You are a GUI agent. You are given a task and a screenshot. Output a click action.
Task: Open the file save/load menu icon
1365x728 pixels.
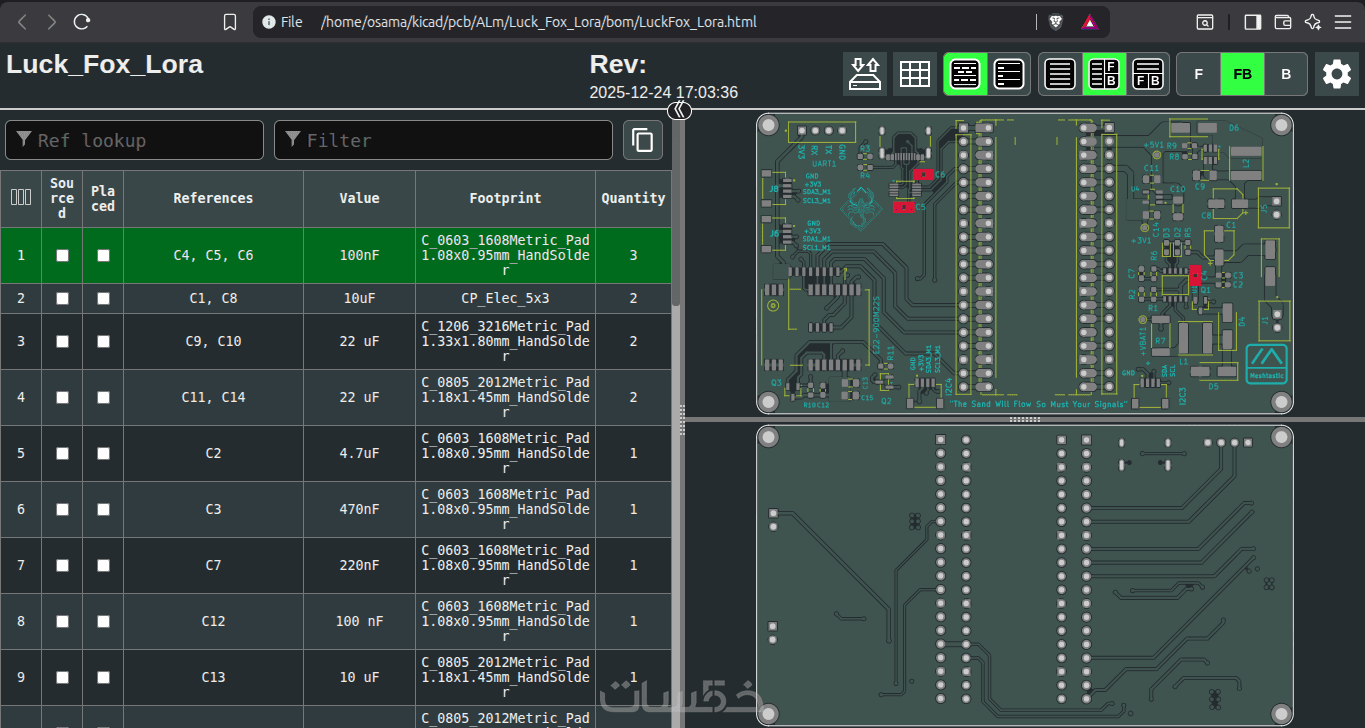864,74
